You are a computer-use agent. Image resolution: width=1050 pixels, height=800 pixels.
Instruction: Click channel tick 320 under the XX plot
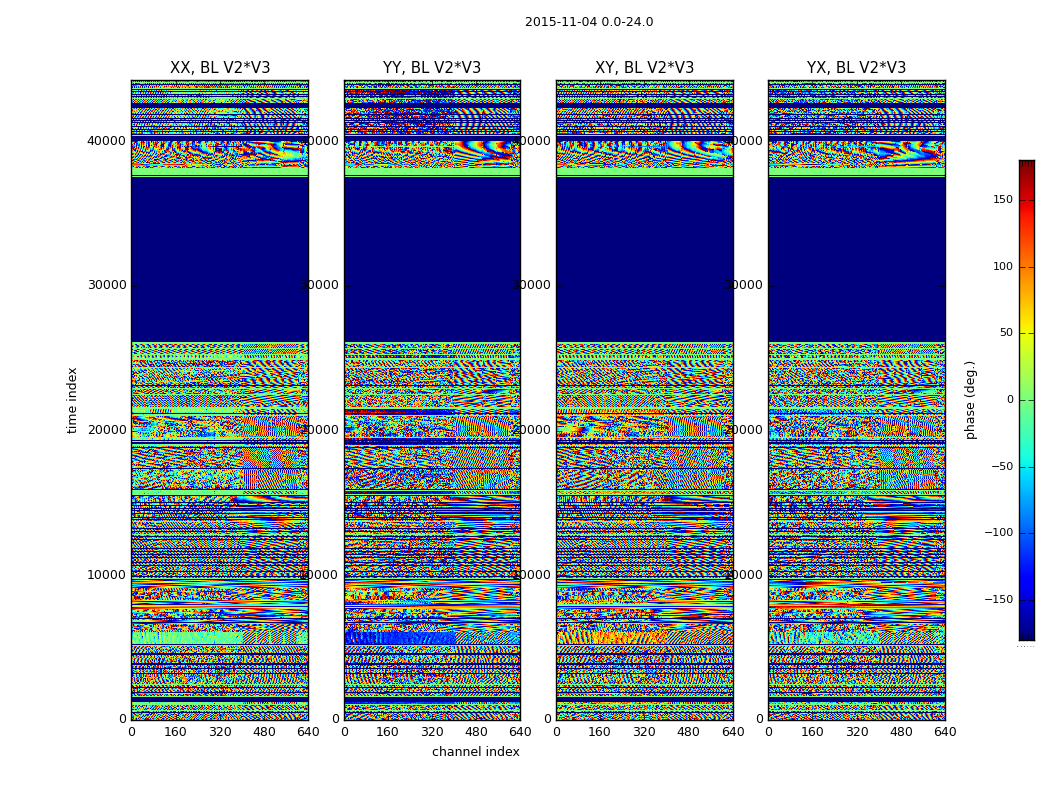point(220,732)
